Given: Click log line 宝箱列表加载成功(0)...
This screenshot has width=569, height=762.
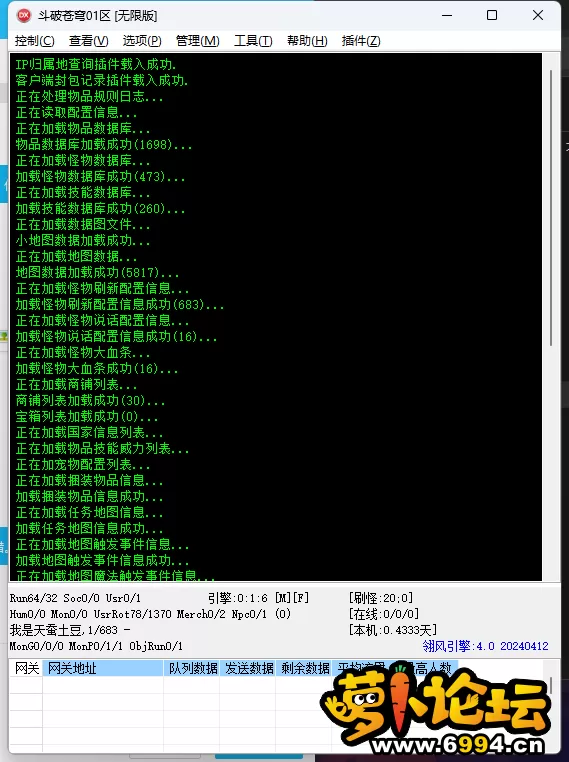Looking at the screenshot, I should coord(87,417).
